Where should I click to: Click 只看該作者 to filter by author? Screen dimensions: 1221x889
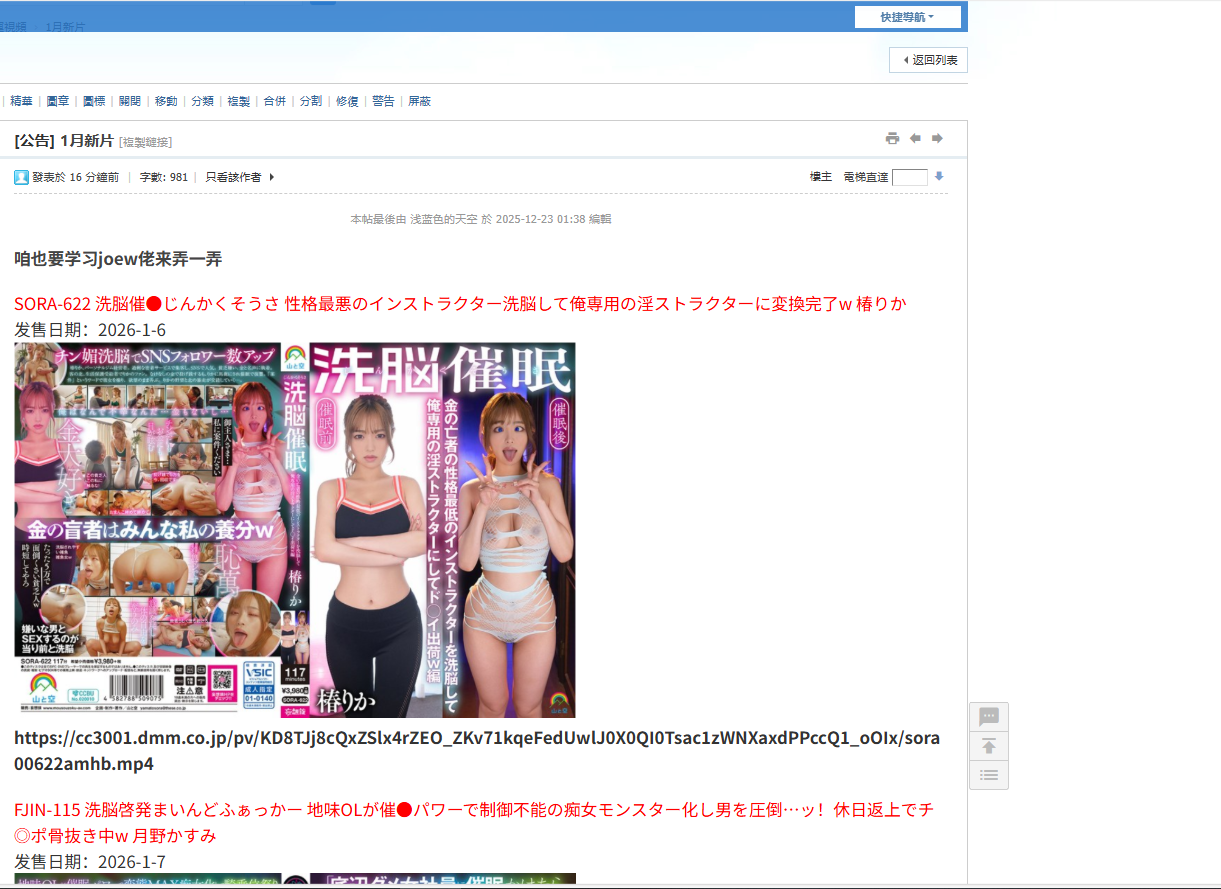pyautogui.click(x=233, y=177)
